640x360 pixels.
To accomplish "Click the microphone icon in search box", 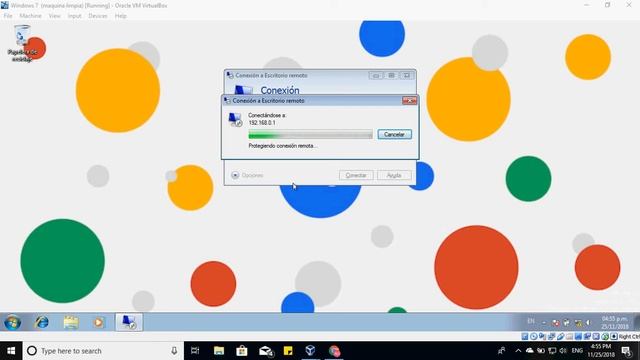I will click(174, 351).
